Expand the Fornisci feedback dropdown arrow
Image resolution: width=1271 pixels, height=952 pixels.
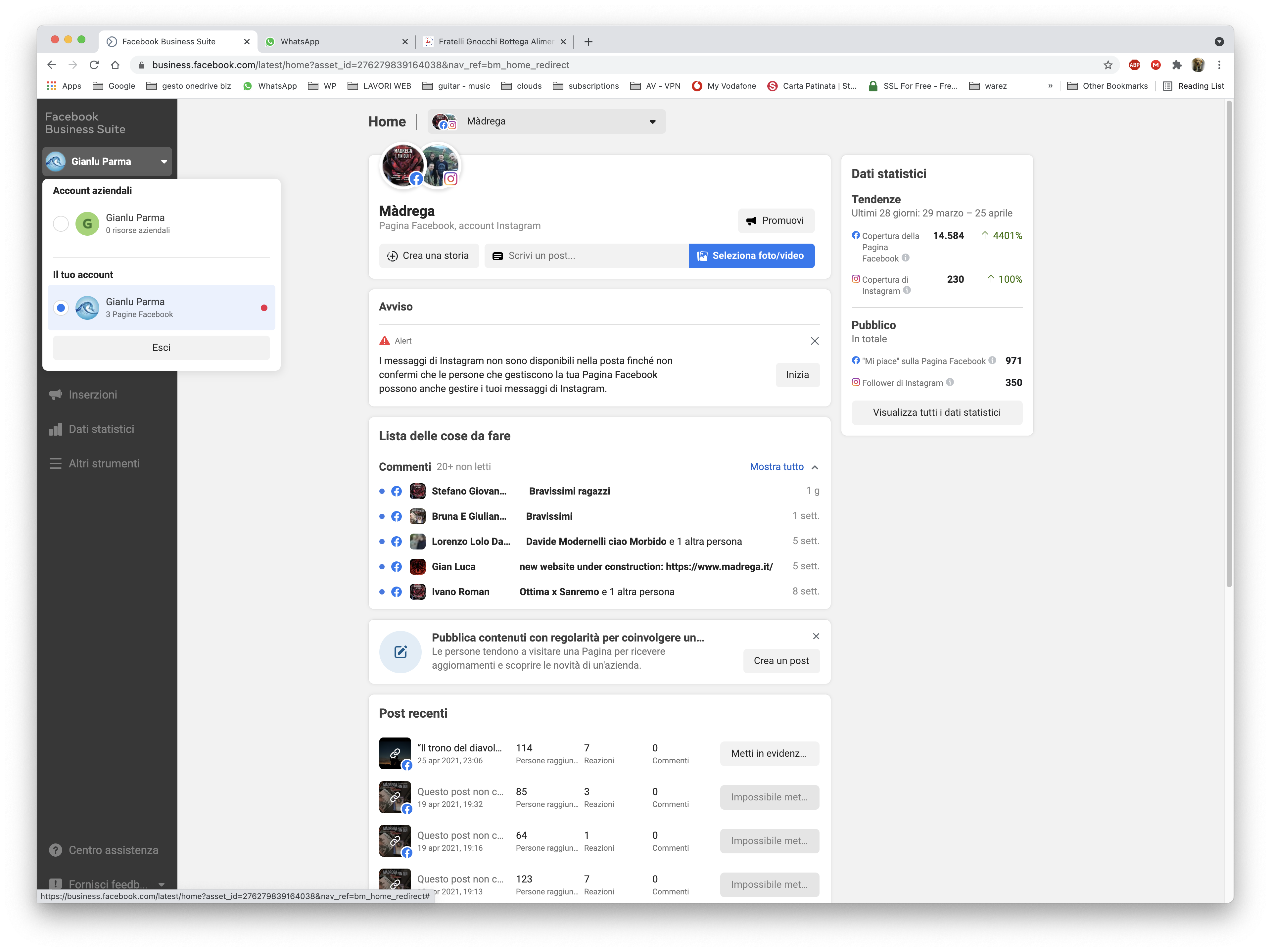point(162,884)
